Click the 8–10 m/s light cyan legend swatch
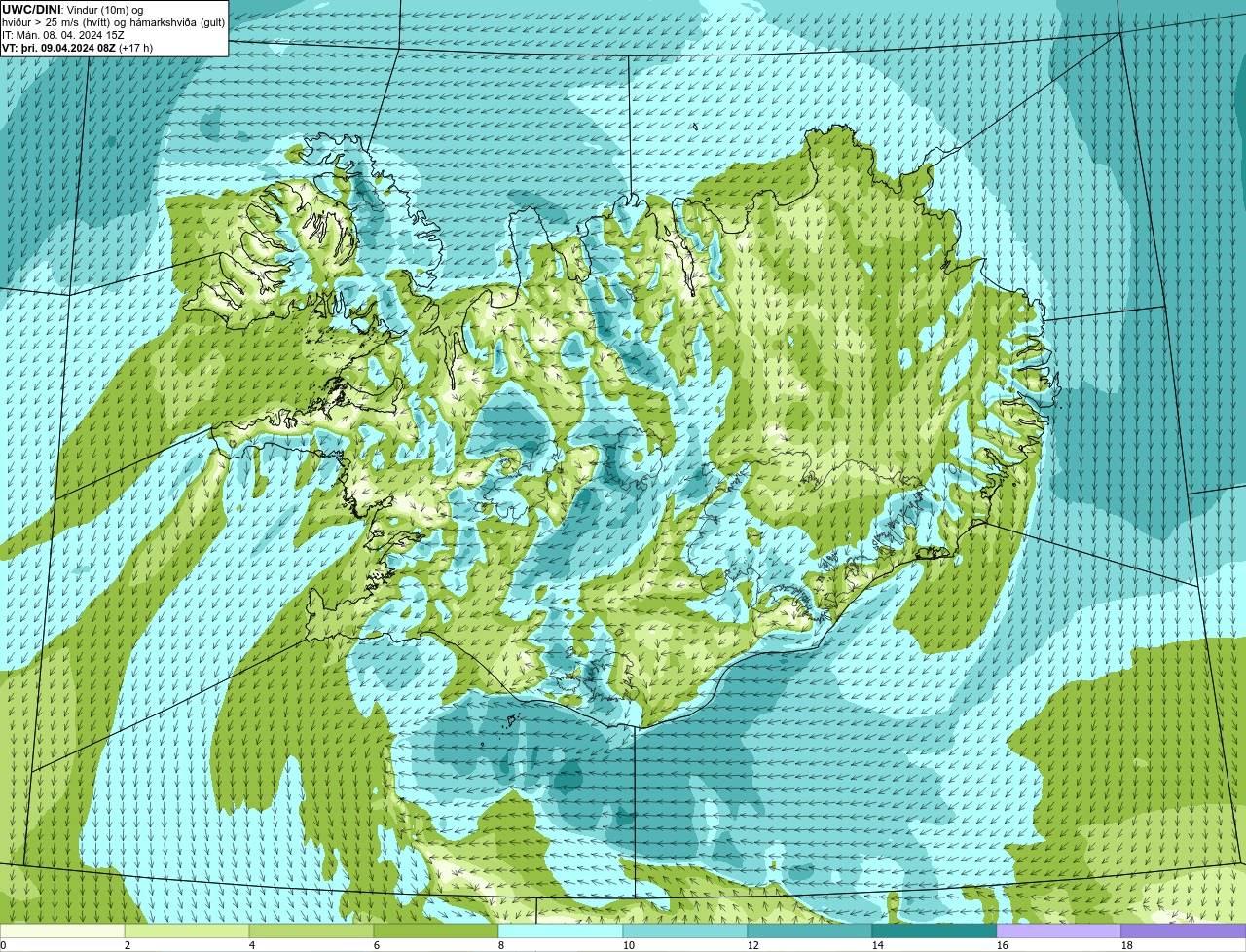Screen dimensions: 1246x952 561,931
